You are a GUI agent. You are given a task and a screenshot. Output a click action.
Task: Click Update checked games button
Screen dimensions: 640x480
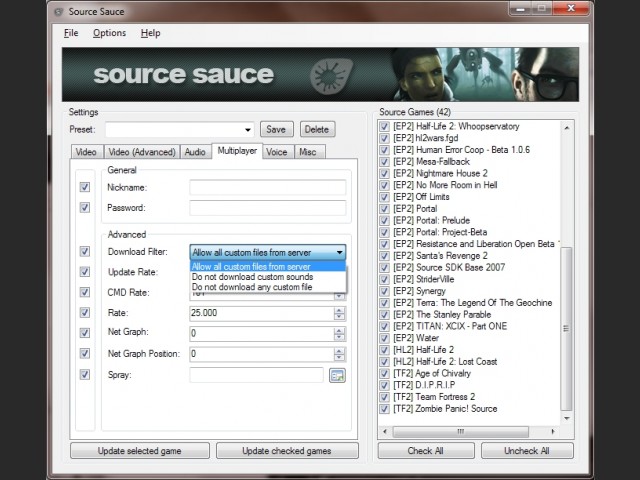[287, 451]
